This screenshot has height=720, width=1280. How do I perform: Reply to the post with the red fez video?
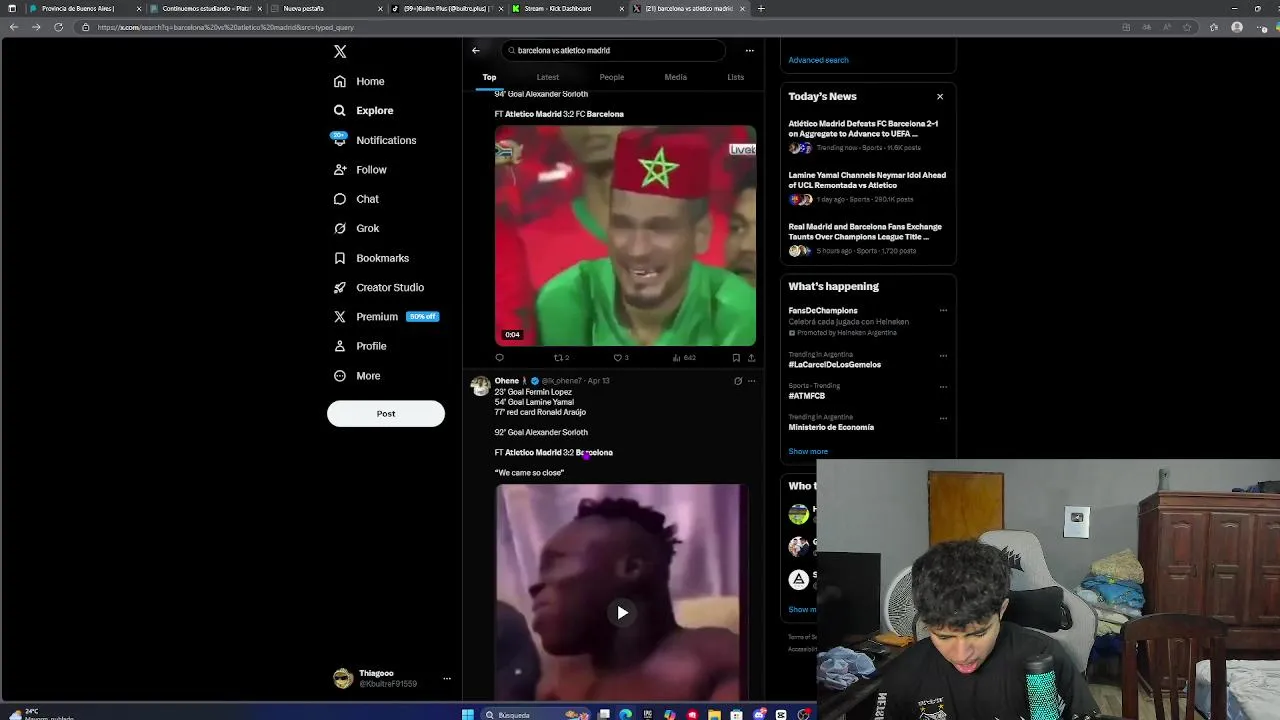500,358
